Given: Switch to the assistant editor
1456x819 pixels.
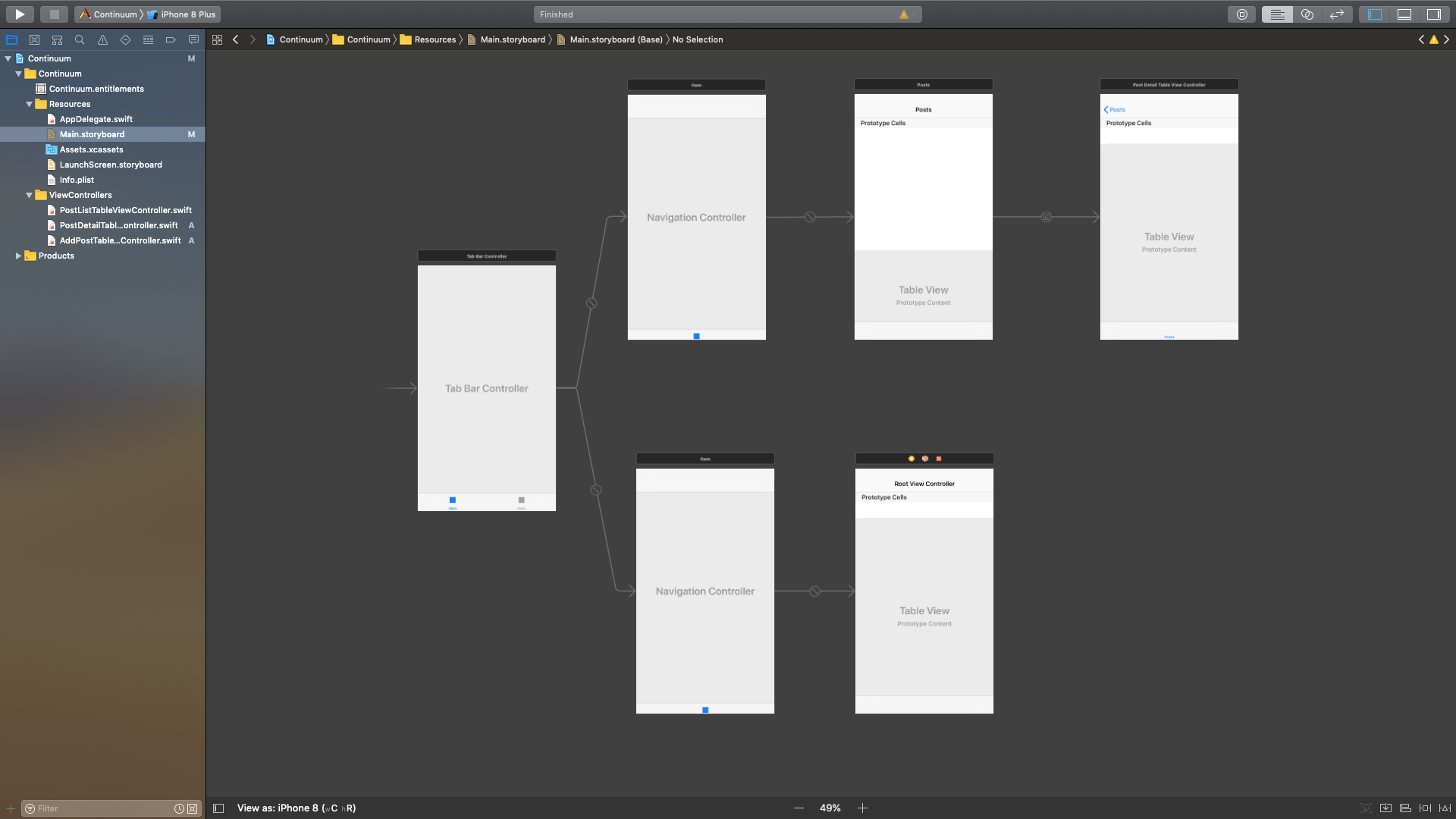Looking at the screenshot, I should pos(1307,14).
